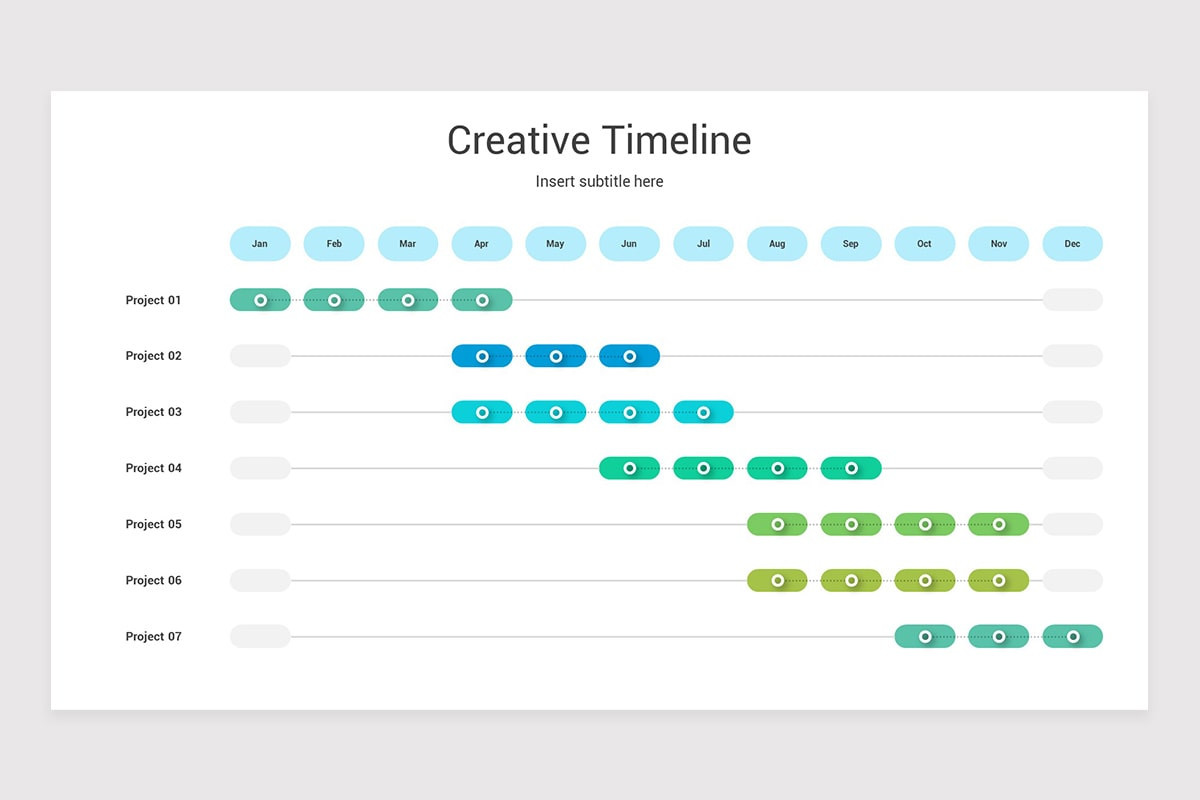Click Project 06 November marker
The height and width of the screenshot is (800, 1200).
click(999, 580)
